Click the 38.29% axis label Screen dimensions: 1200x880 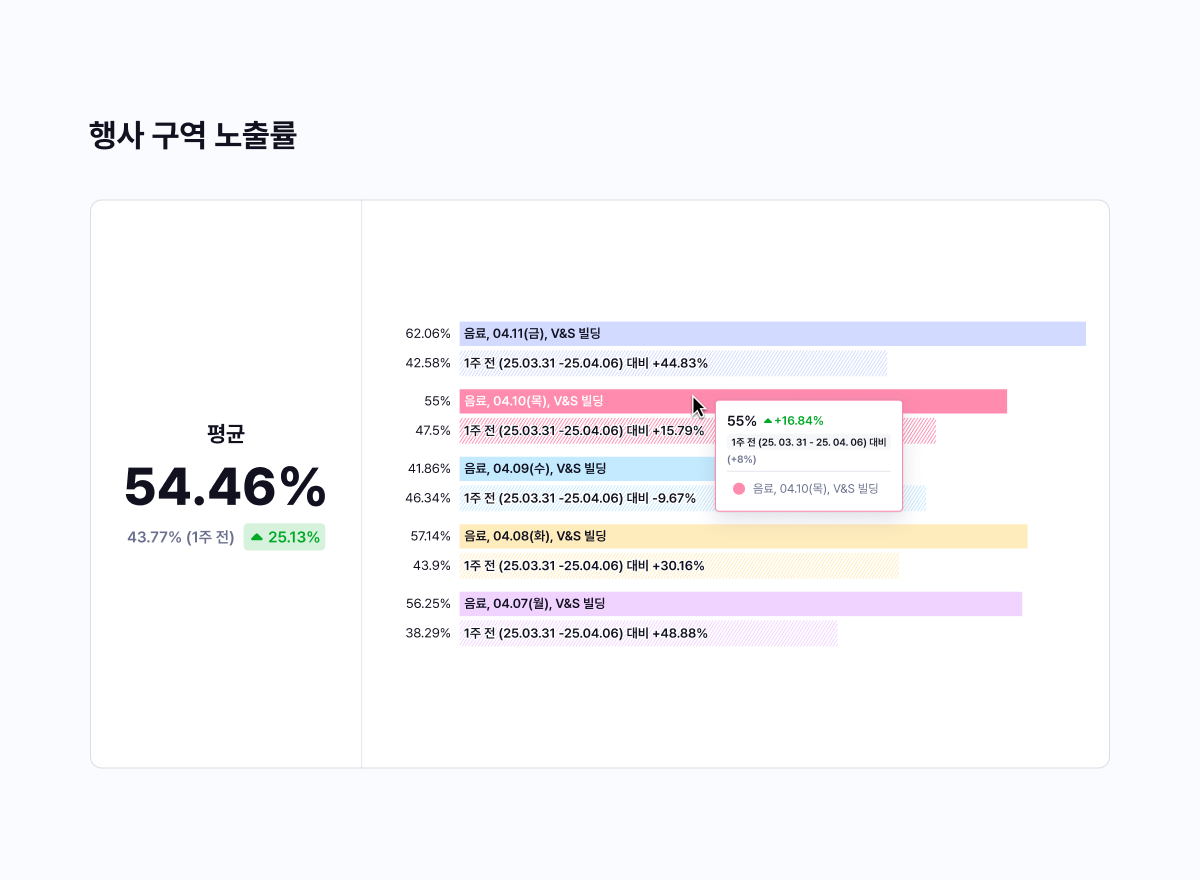(428, 634)
